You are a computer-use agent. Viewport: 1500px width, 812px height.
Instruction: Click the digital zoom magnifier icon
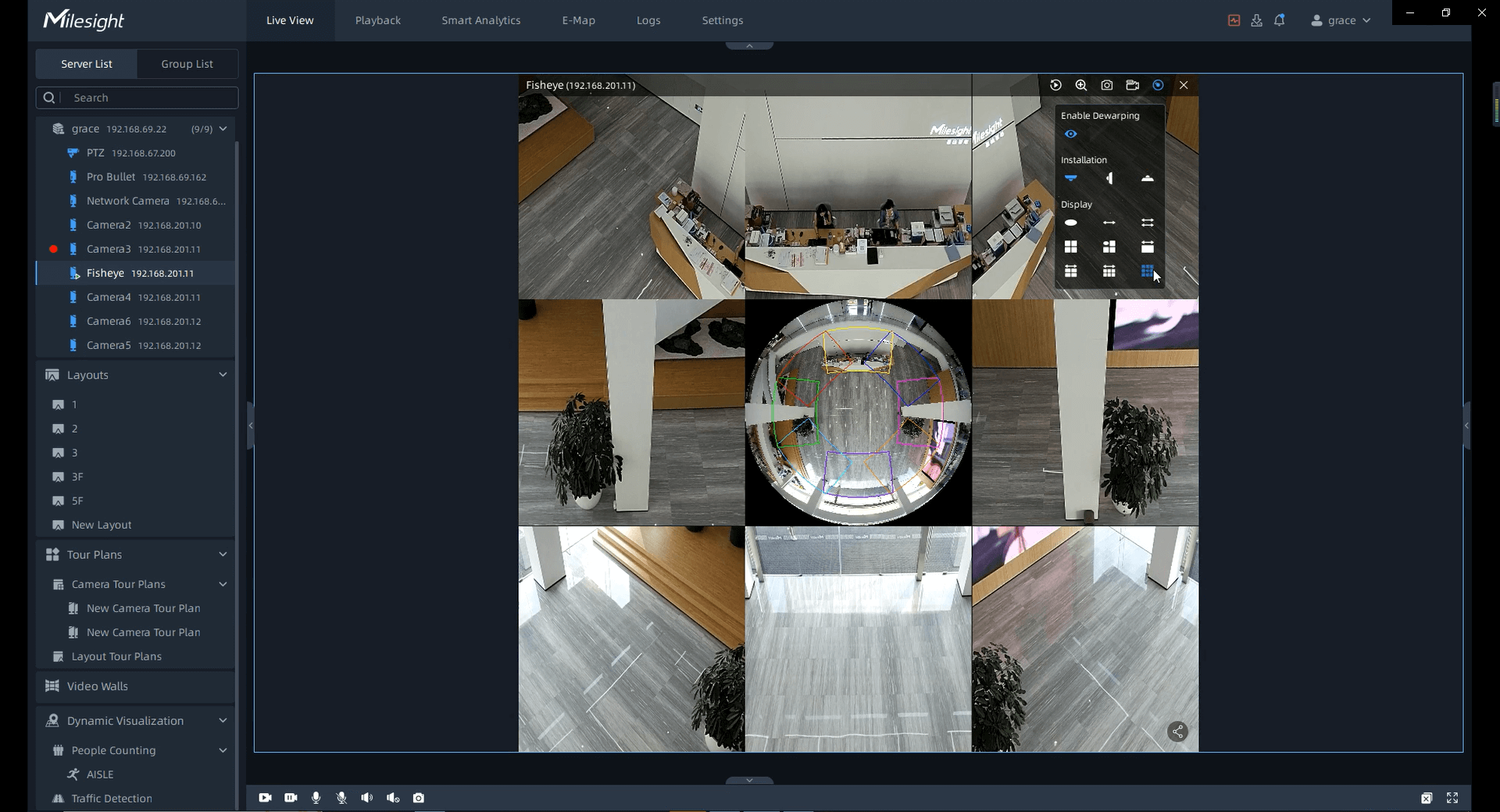(1081, 85)
